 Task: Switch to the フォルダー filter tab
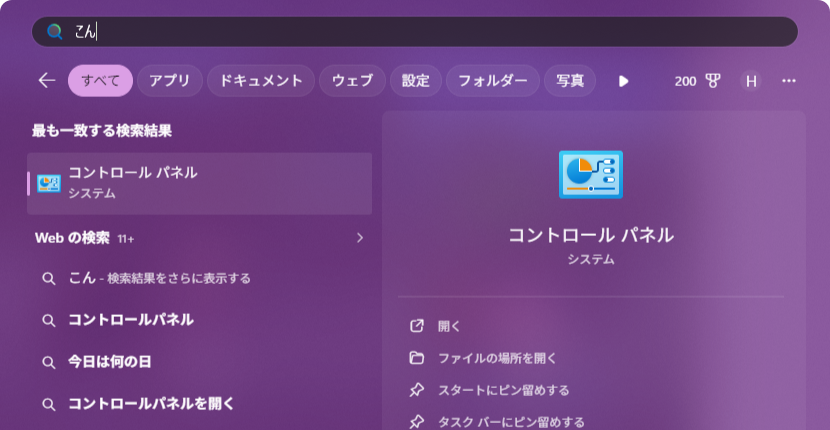tap(492, 81)
